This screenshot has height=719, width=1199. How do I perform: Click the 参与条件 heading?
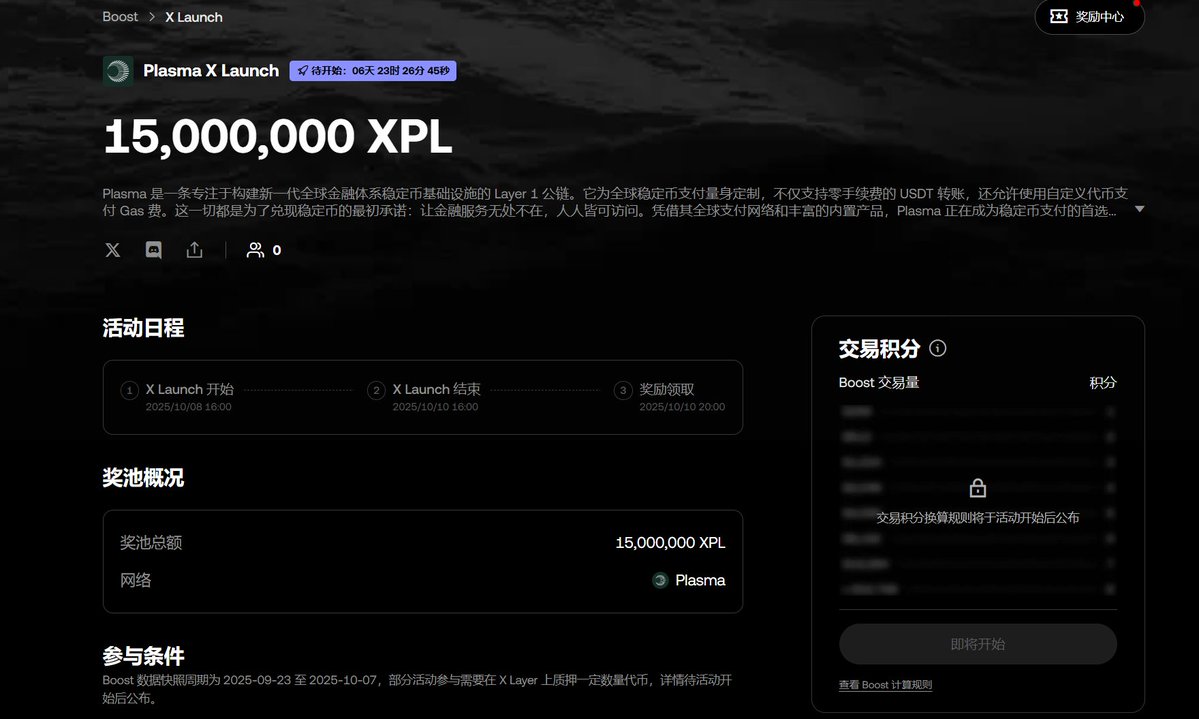[x=143, y=656]
